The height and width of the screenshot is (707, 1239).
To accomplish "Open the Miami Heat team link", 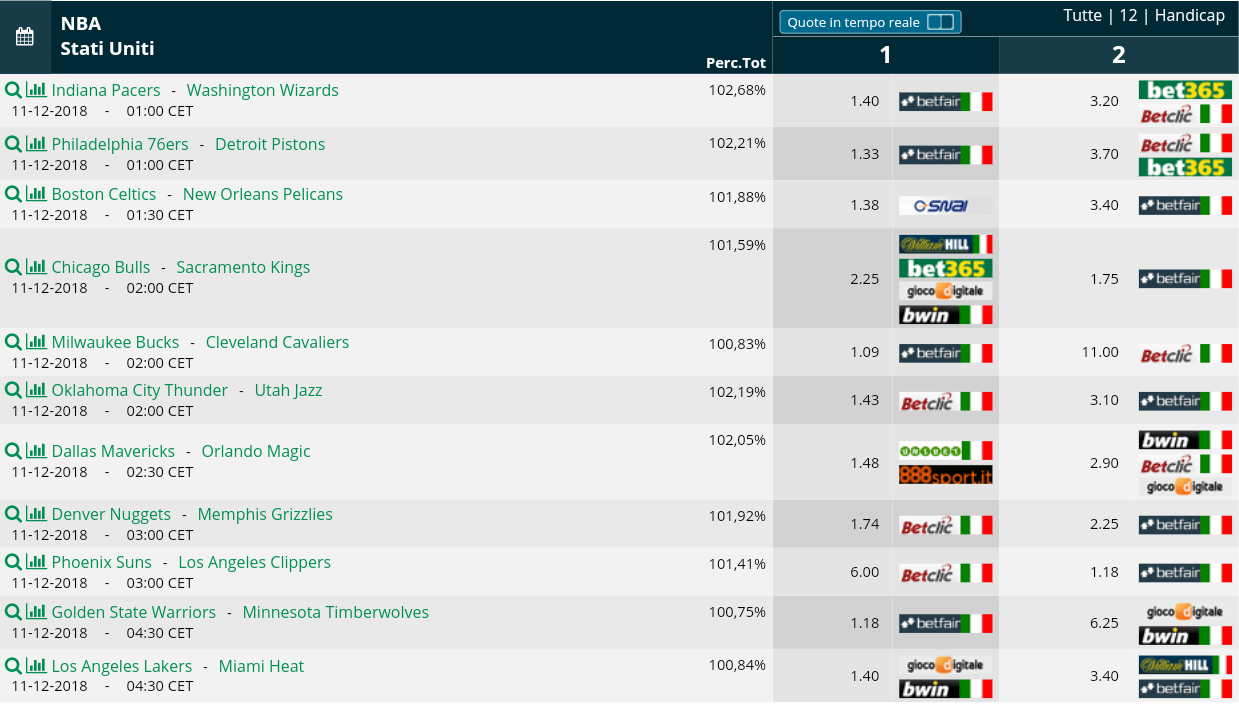I will pyautogui.click(x=261, y=666).
